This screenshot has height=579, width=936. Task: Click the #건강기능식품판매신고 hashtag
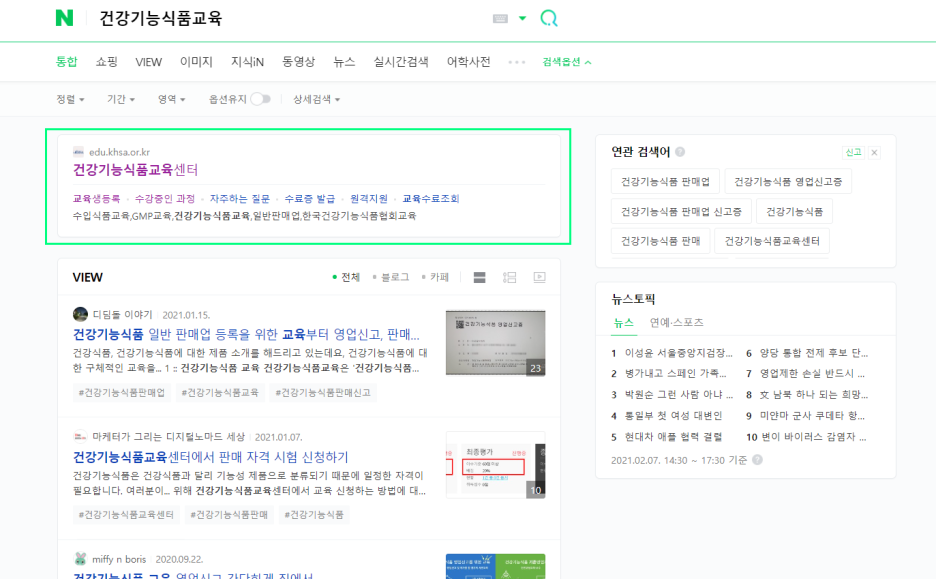tap(323, 393)
